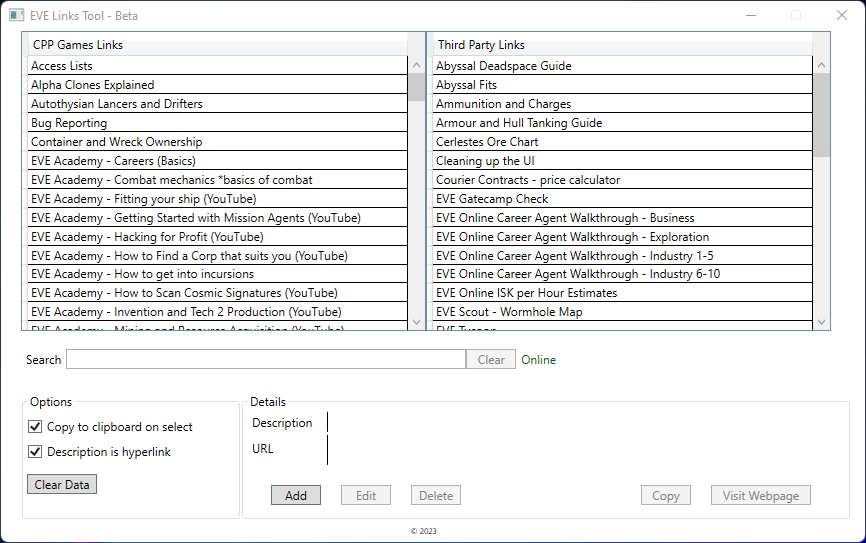The width and height of the screenshot is (866, 543).
Task: Select Career Agent Walkthrough - Industry 6-10
Action: pos(622,273)
